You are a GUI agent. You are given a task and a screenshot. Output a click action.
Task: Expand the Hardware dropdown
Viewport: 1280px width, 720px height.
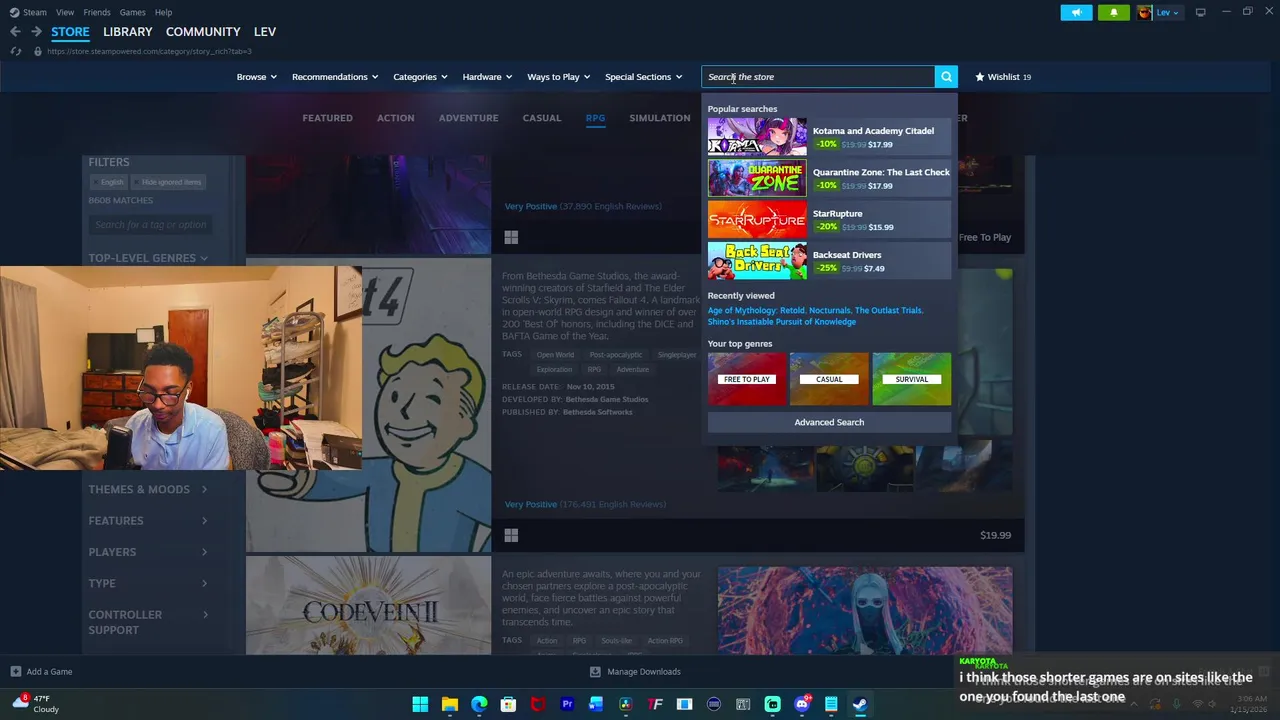(x=487, y=77)
